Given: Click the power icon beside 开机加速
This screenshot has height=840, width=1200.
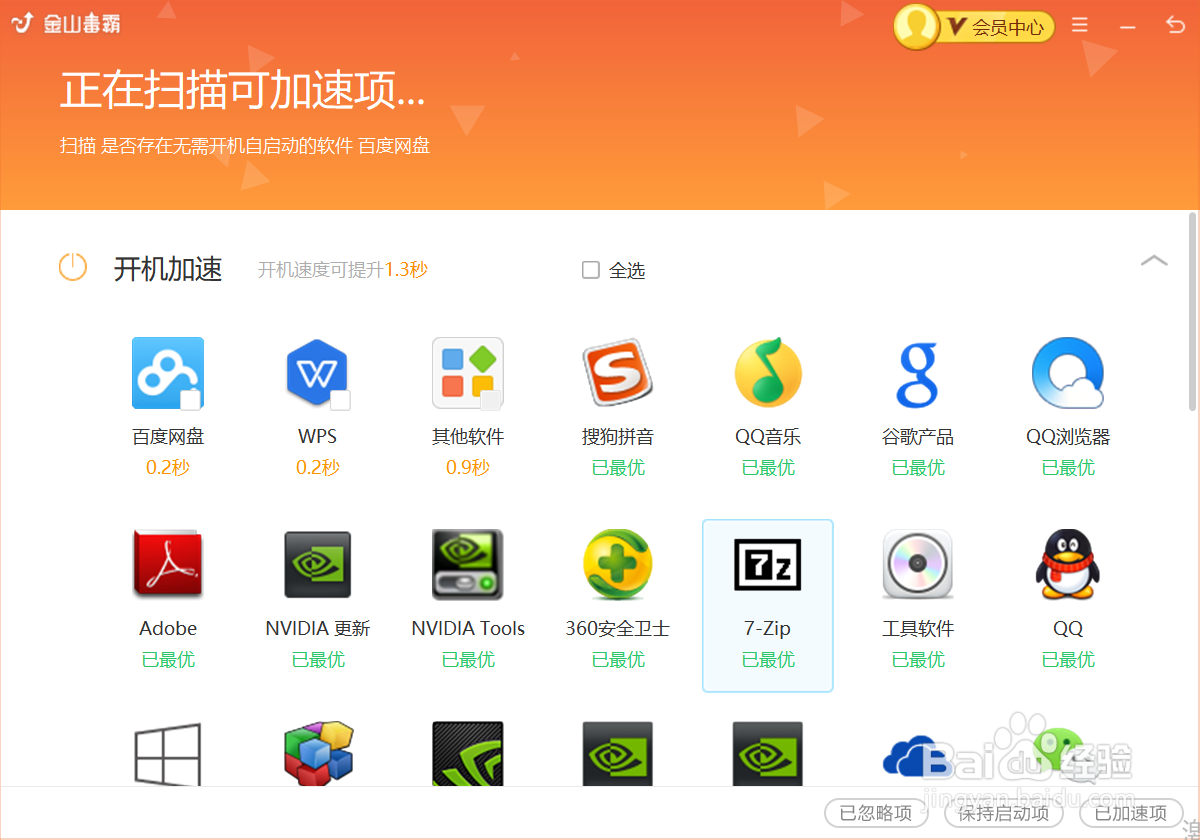Looking at the screenshot, I should (x=73, y=267).
